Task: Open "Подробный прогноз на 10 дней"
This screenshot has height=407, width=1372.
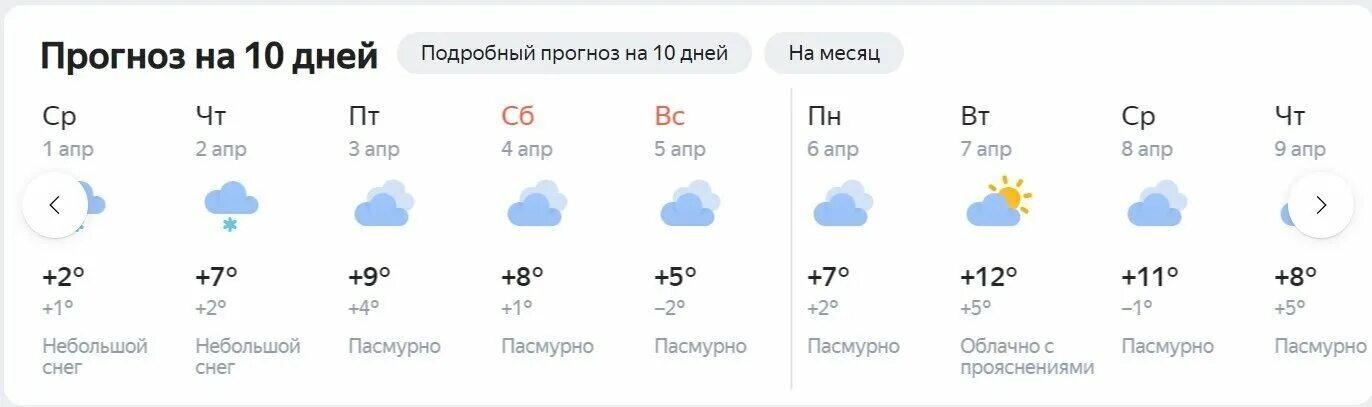Action: coord(574,53)
